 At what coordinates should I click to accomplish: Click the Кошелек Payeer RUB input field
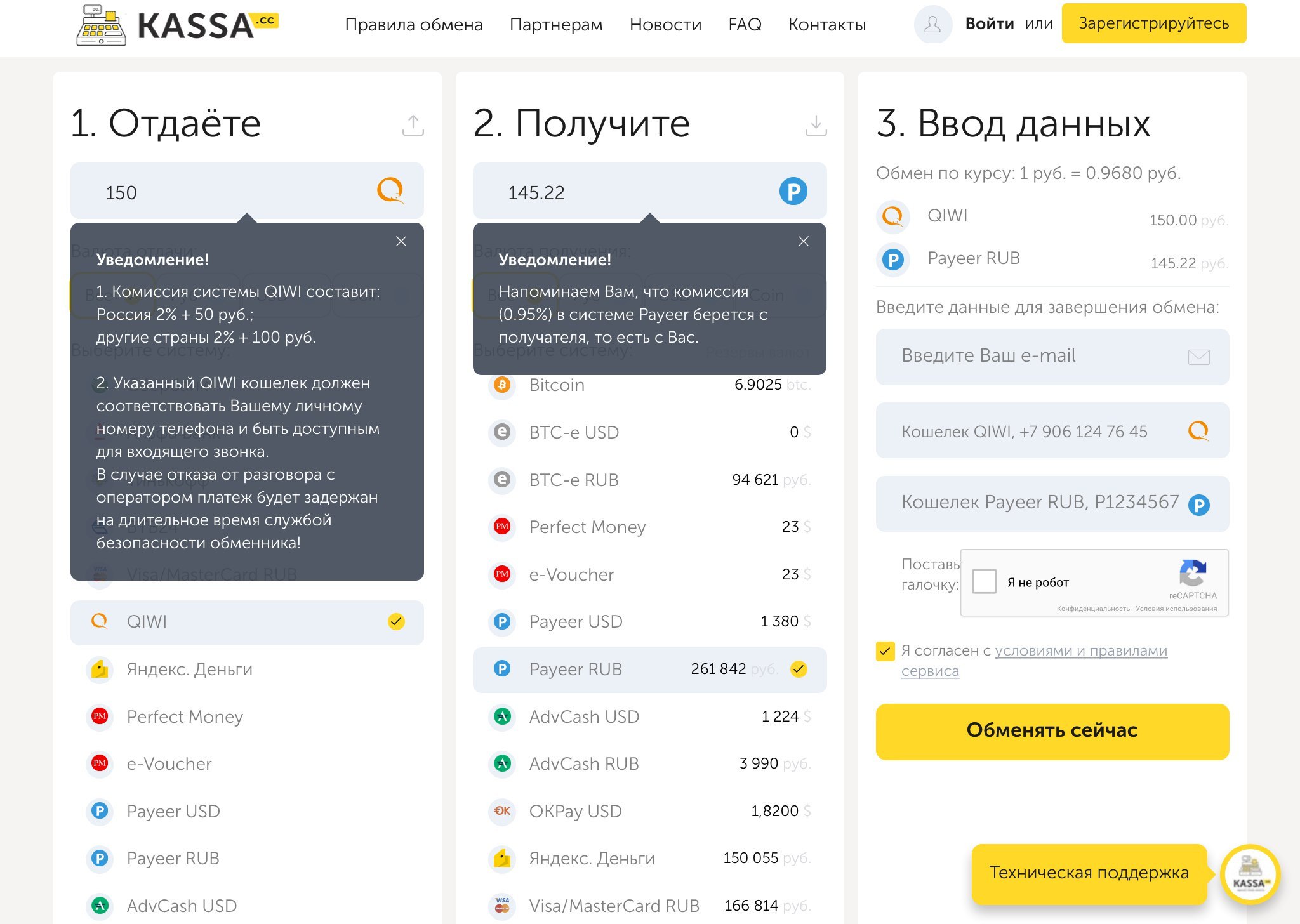[1052, 504]
